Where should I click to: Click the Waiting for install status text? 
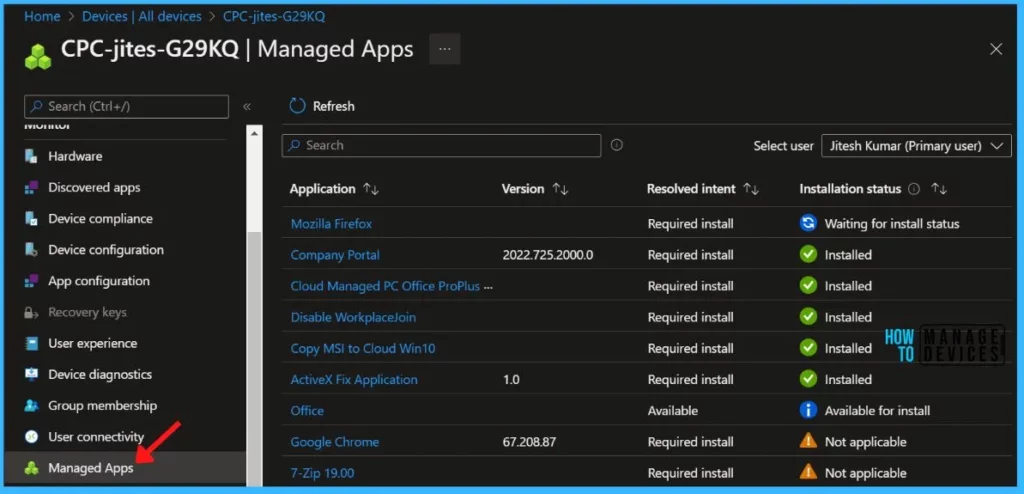pyautogui.click(x=891, y=223)
